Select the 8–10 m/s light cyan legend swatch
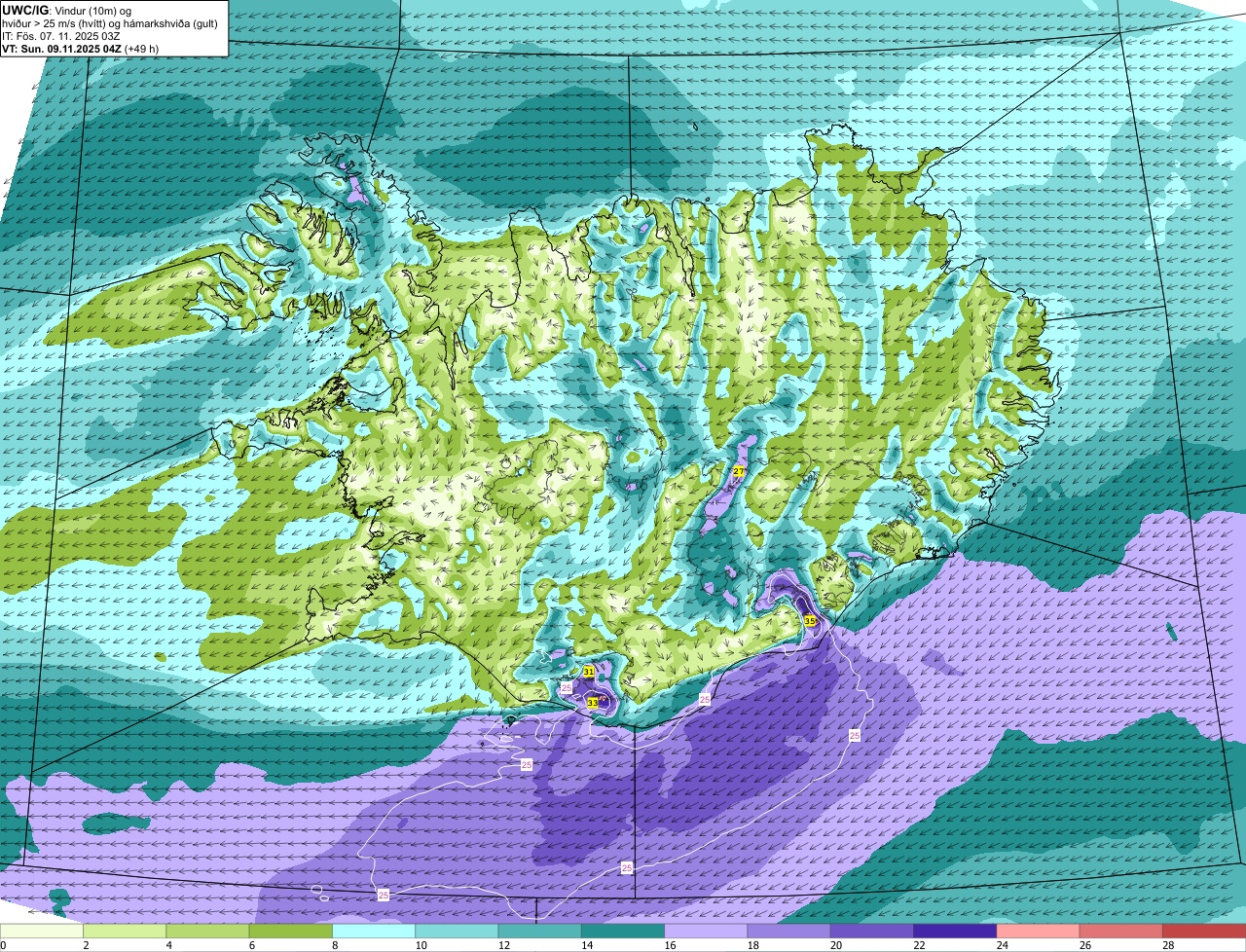The height and width of the screenshot is (952, 1246). 374,931
